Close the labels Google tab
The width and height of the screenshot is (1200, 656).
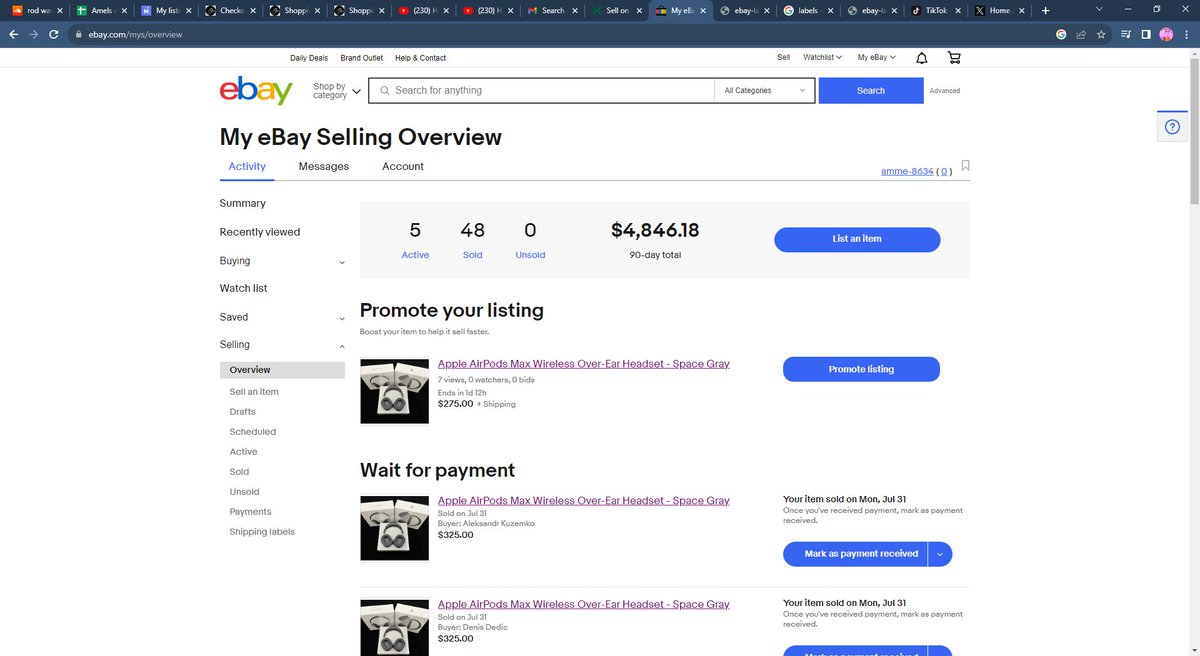[x=831, y=10]
